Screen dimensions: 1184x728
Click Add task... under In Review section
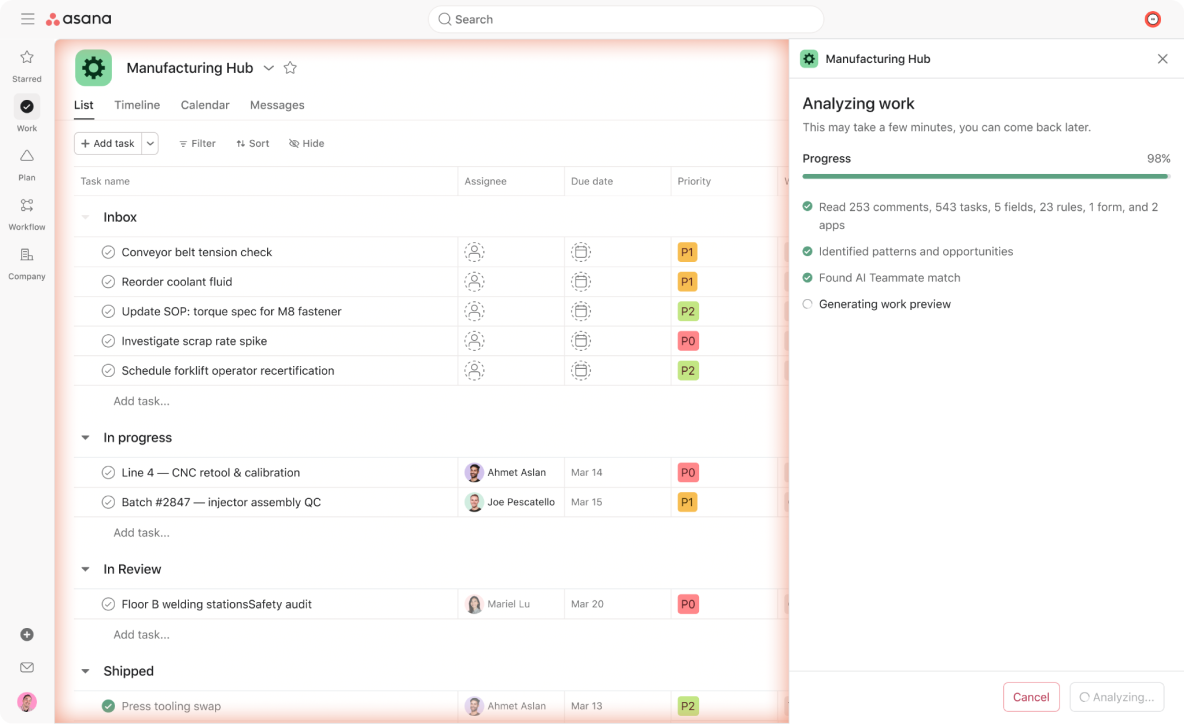click(x=141, y=634)
